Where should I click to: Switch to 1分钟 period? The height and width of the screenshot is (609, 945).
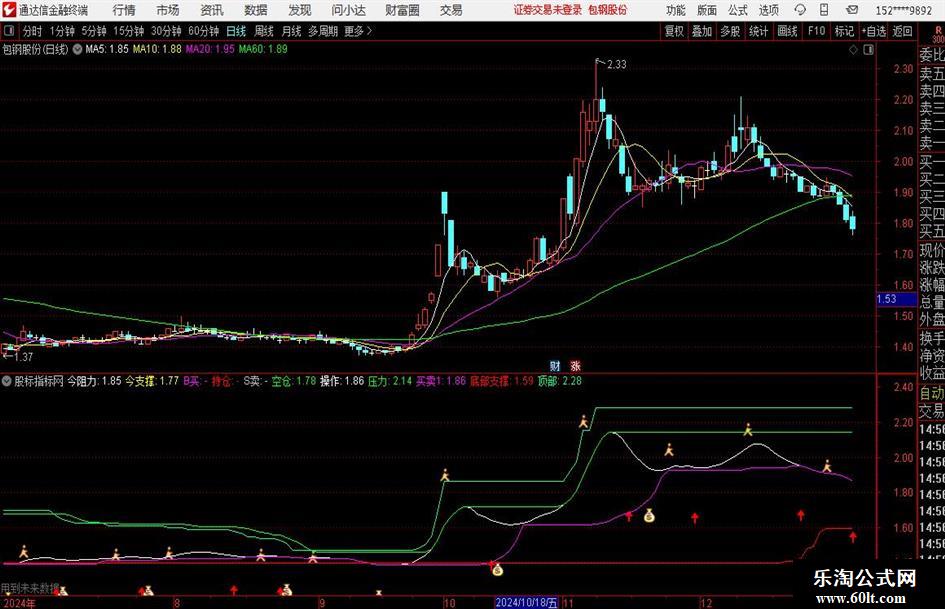[x=62, y=31]
